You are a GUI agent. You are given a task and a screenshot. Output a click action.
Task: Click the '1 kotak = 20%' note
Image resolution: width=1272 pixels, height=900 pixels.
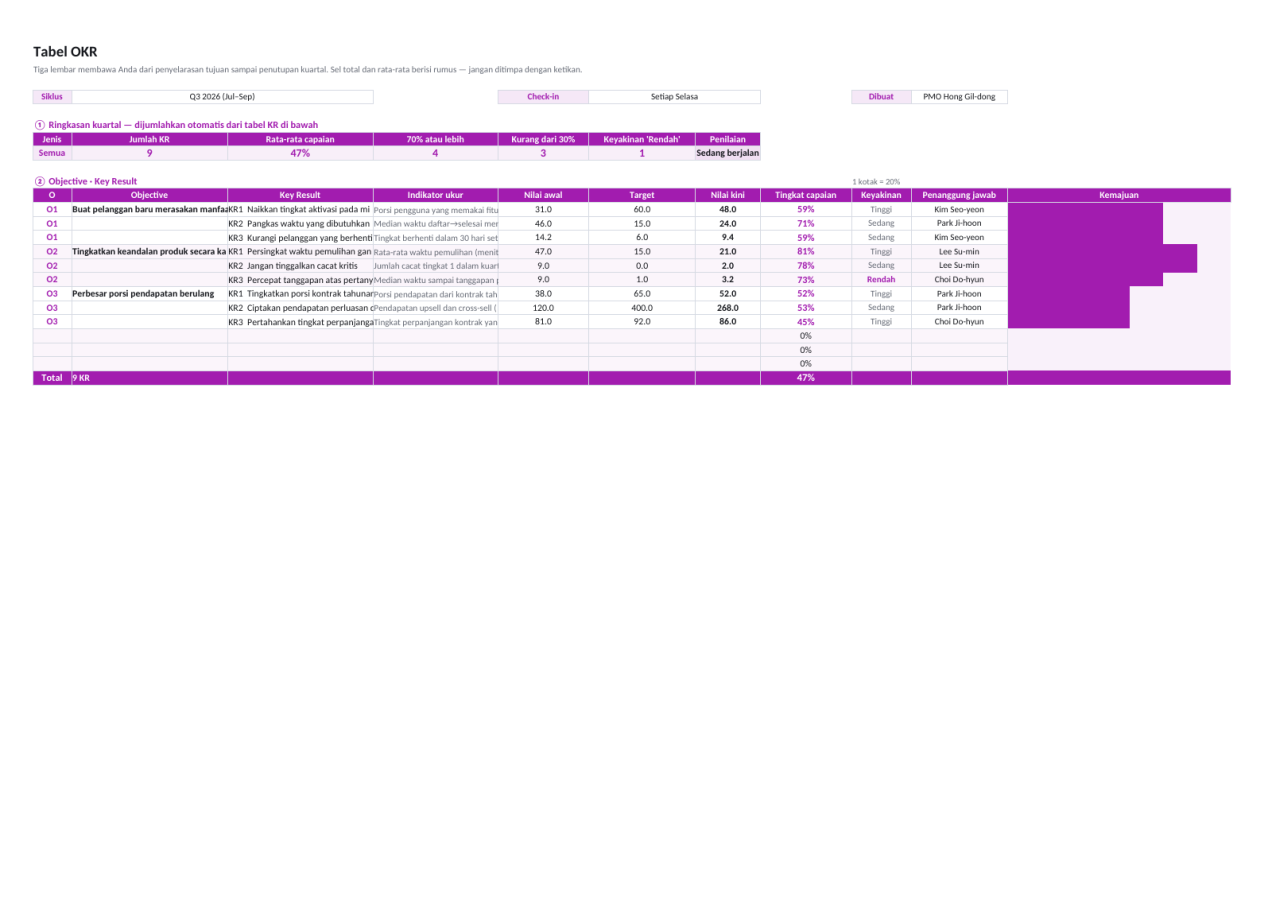876,181
